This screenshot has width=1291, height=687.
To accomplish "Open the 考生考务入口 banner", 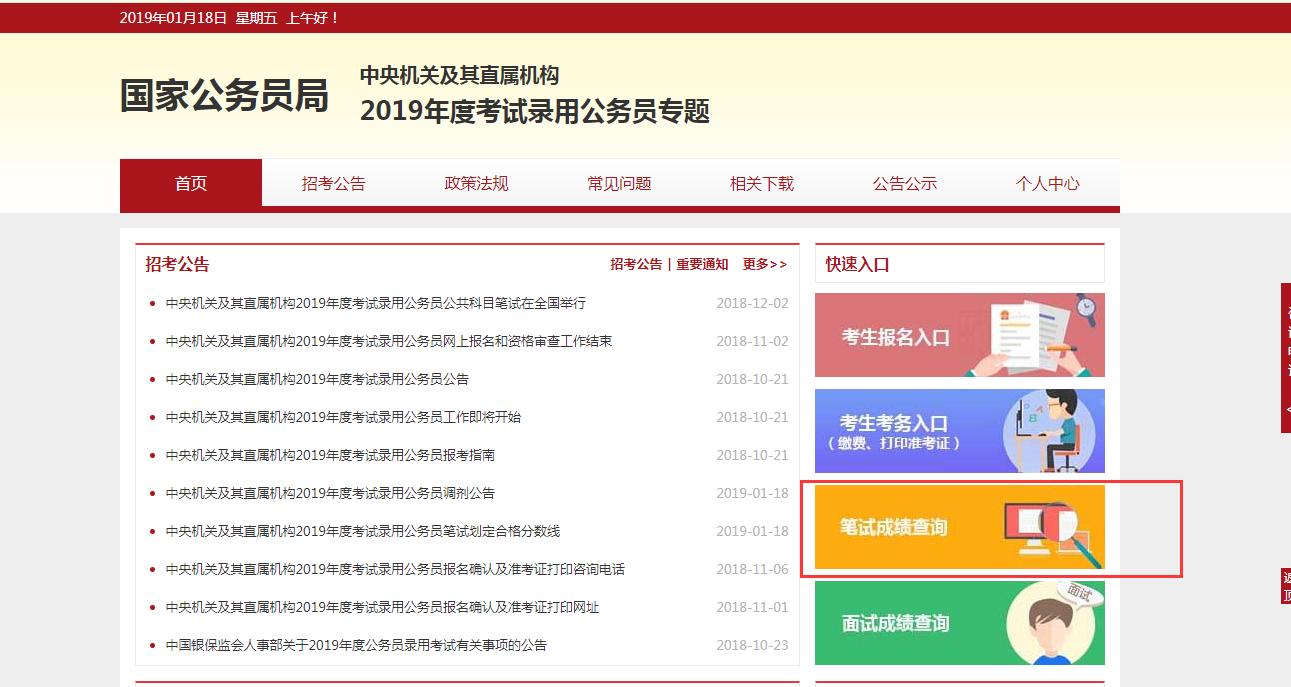I will click(x=959, y=431).
